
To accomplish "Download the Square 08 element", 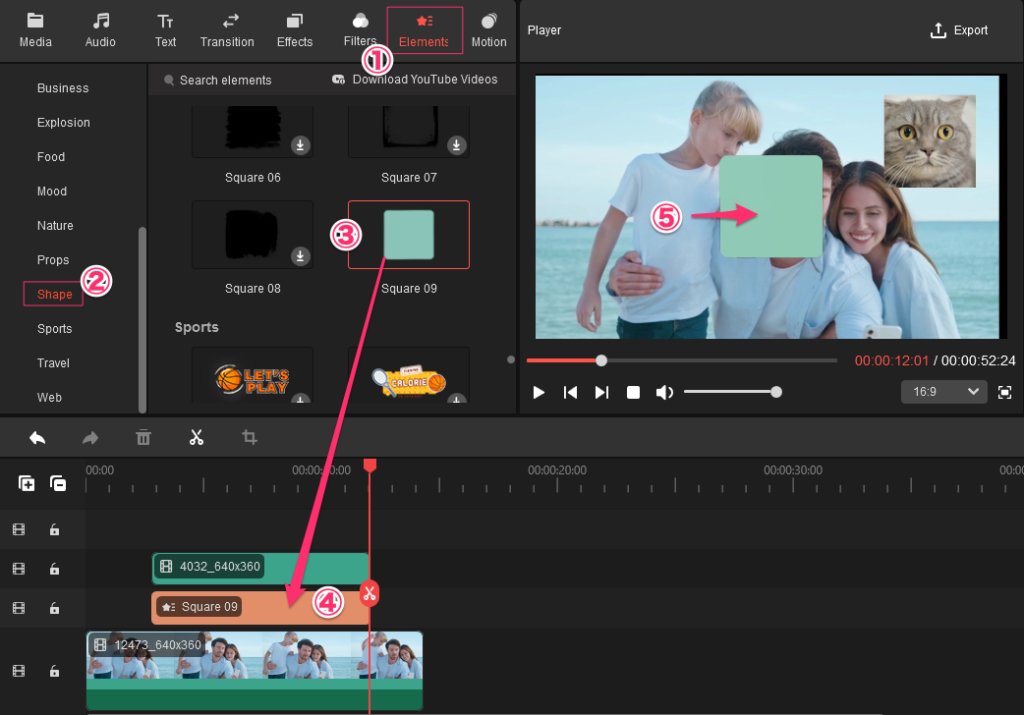I will pyautogui.click(x=300, y=257).
